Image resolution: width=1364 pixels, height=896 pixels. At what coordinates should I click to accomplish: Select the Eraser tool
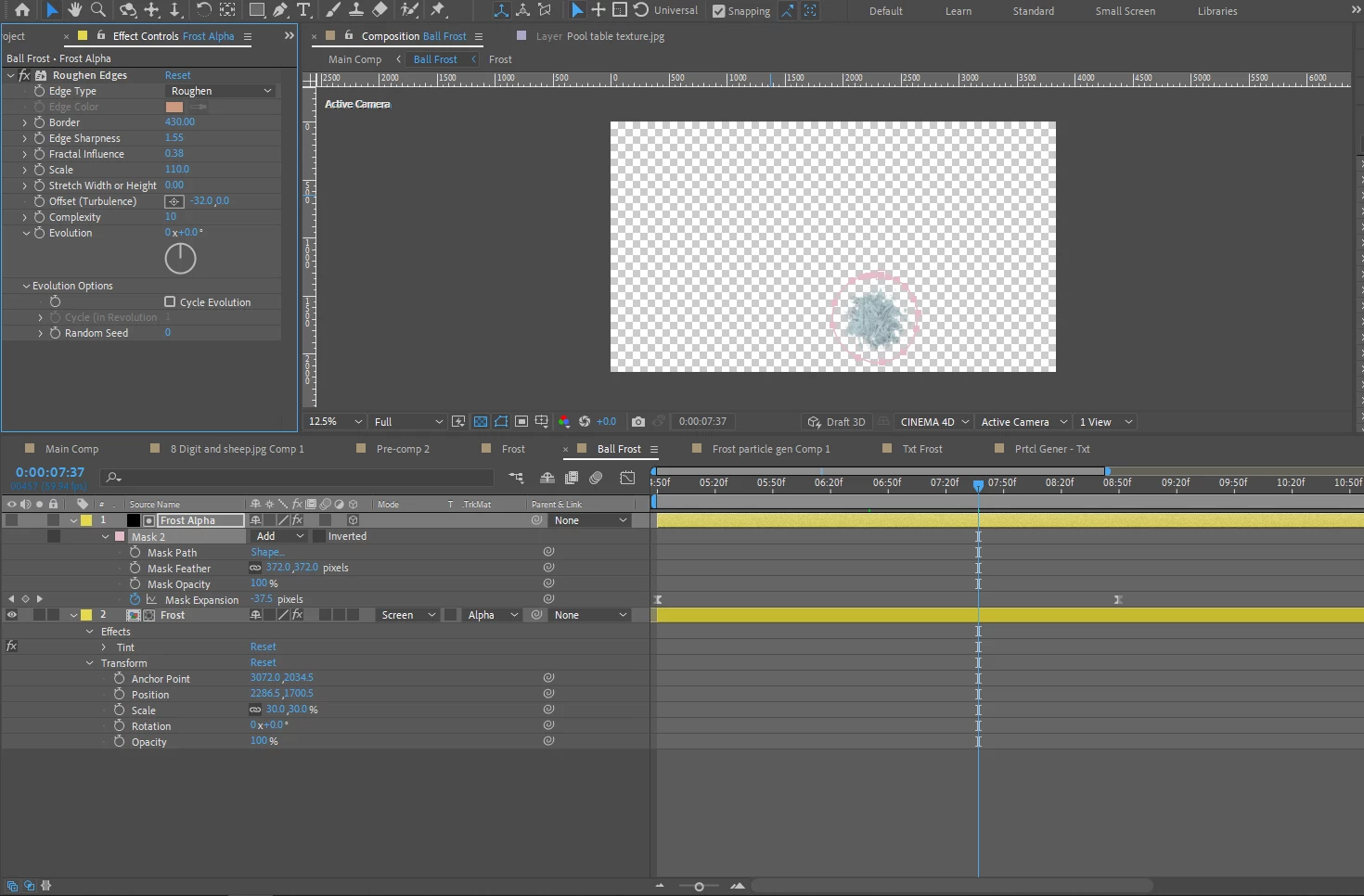(380, 10)
